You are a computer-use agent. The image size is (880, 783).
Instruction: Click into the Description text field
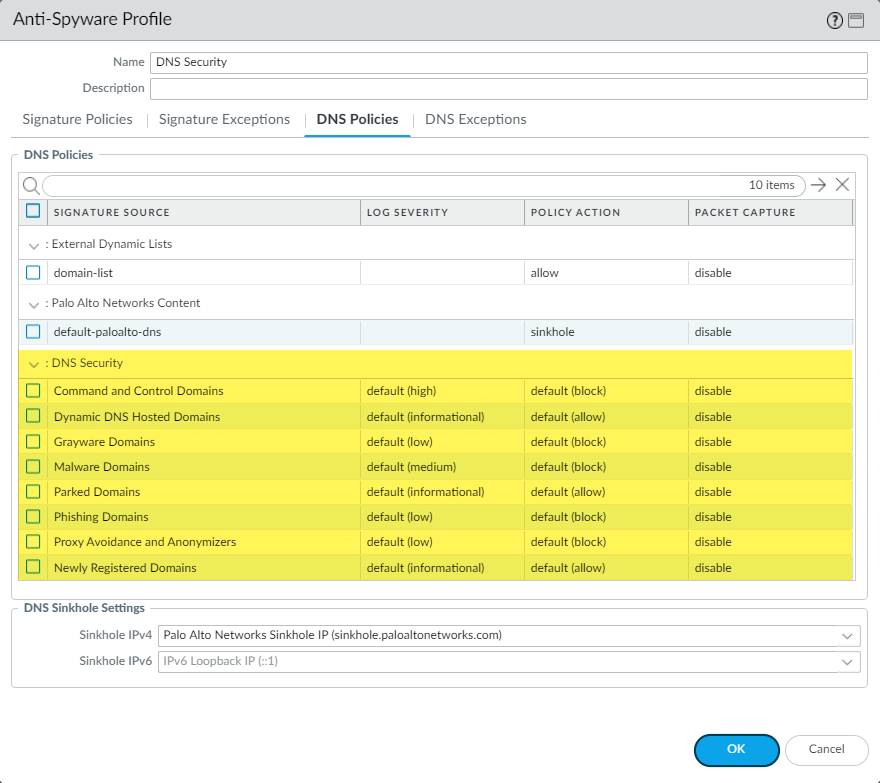[508, 89]
